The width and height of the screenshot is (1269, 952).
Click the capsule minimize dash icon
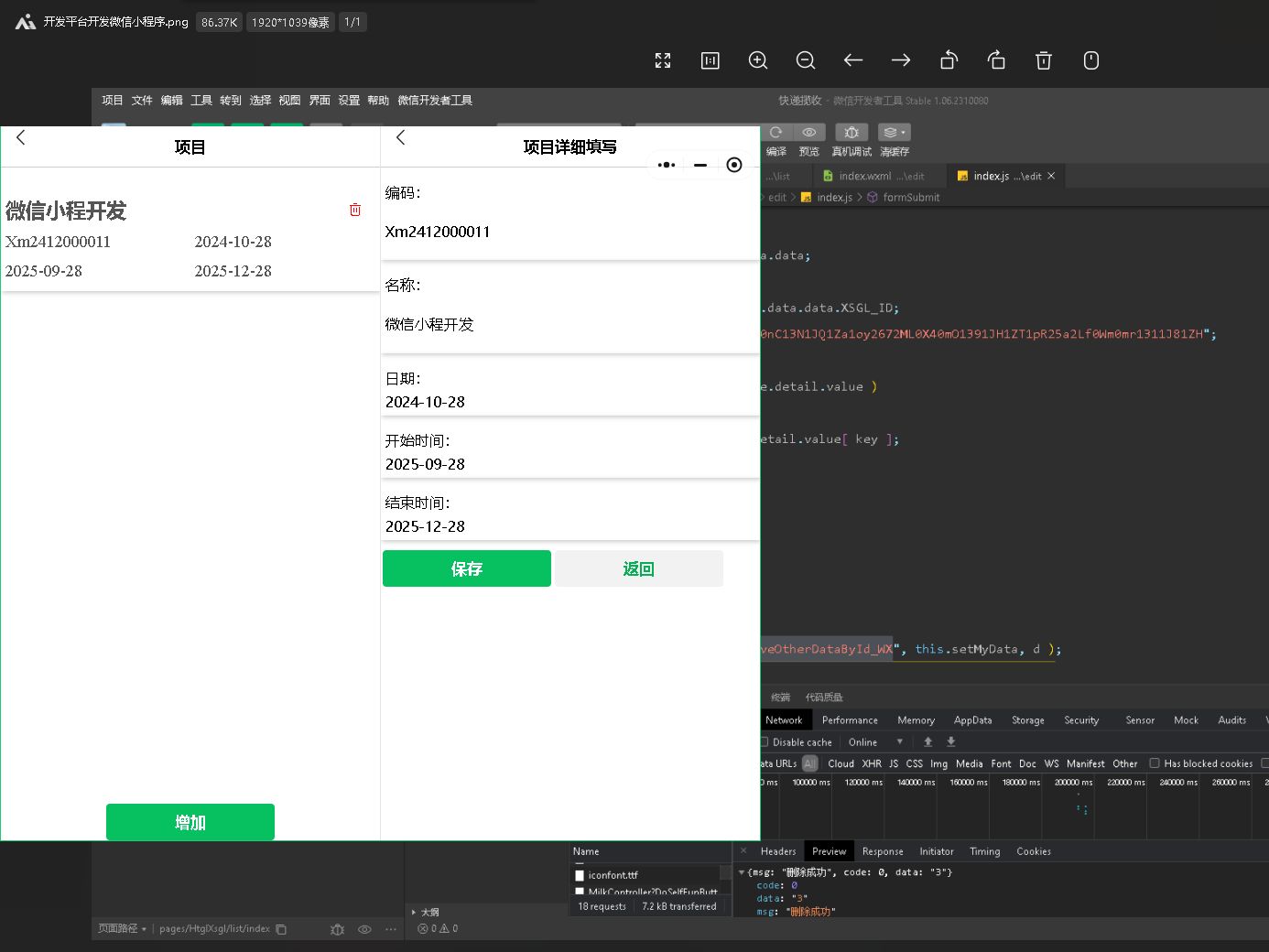[700, 165]
